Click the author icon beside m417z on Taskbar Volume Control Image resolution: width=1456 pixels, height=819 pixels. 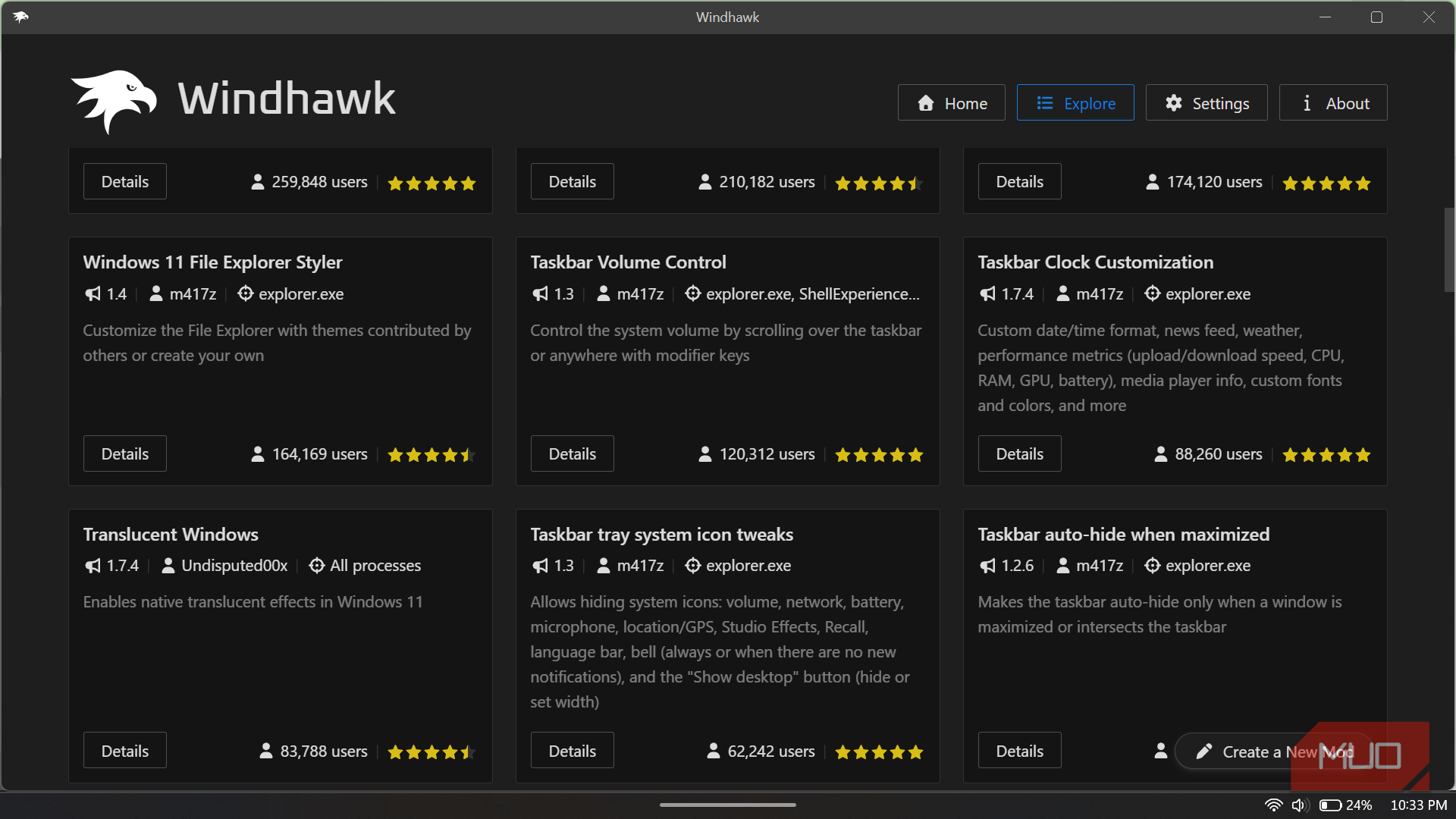coord(604,293)
